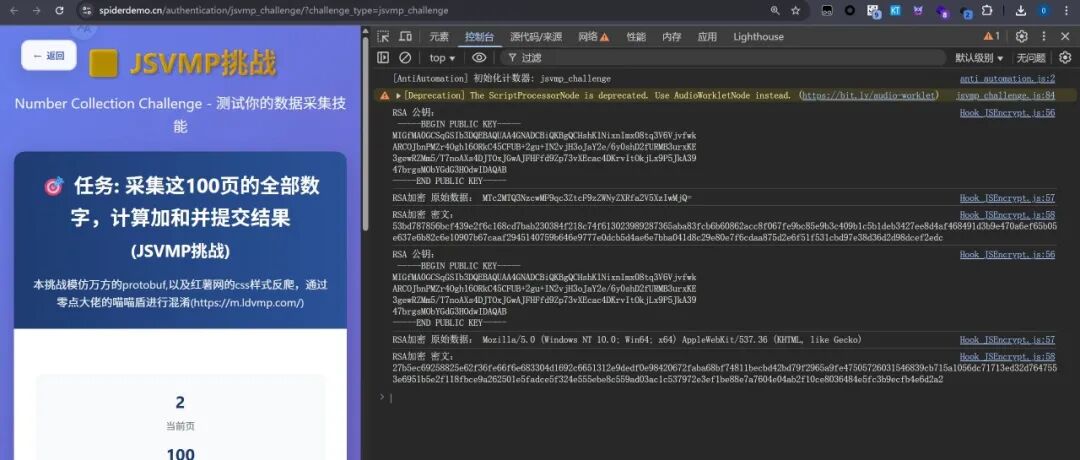
Task: Open the KT extension icon
Action: 895,10
